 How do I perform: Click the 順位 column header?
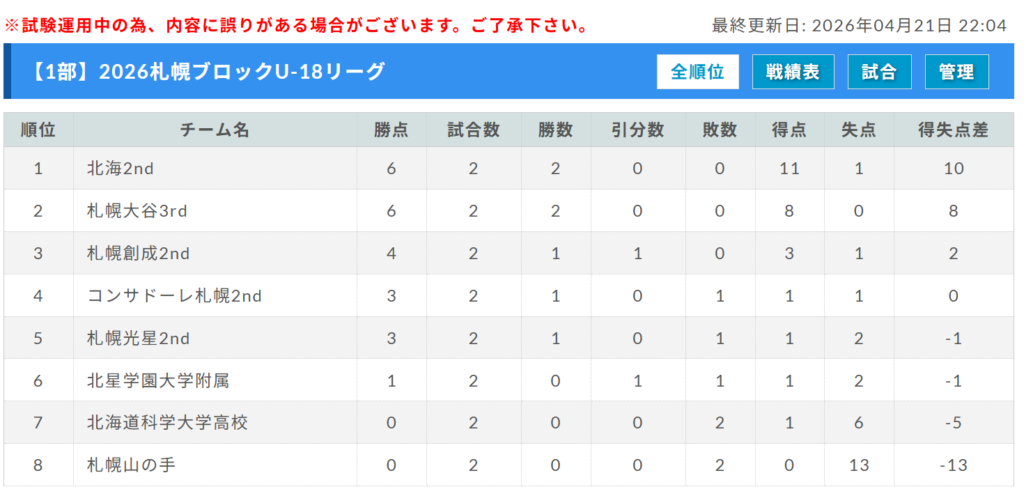(x=39, y=130)
